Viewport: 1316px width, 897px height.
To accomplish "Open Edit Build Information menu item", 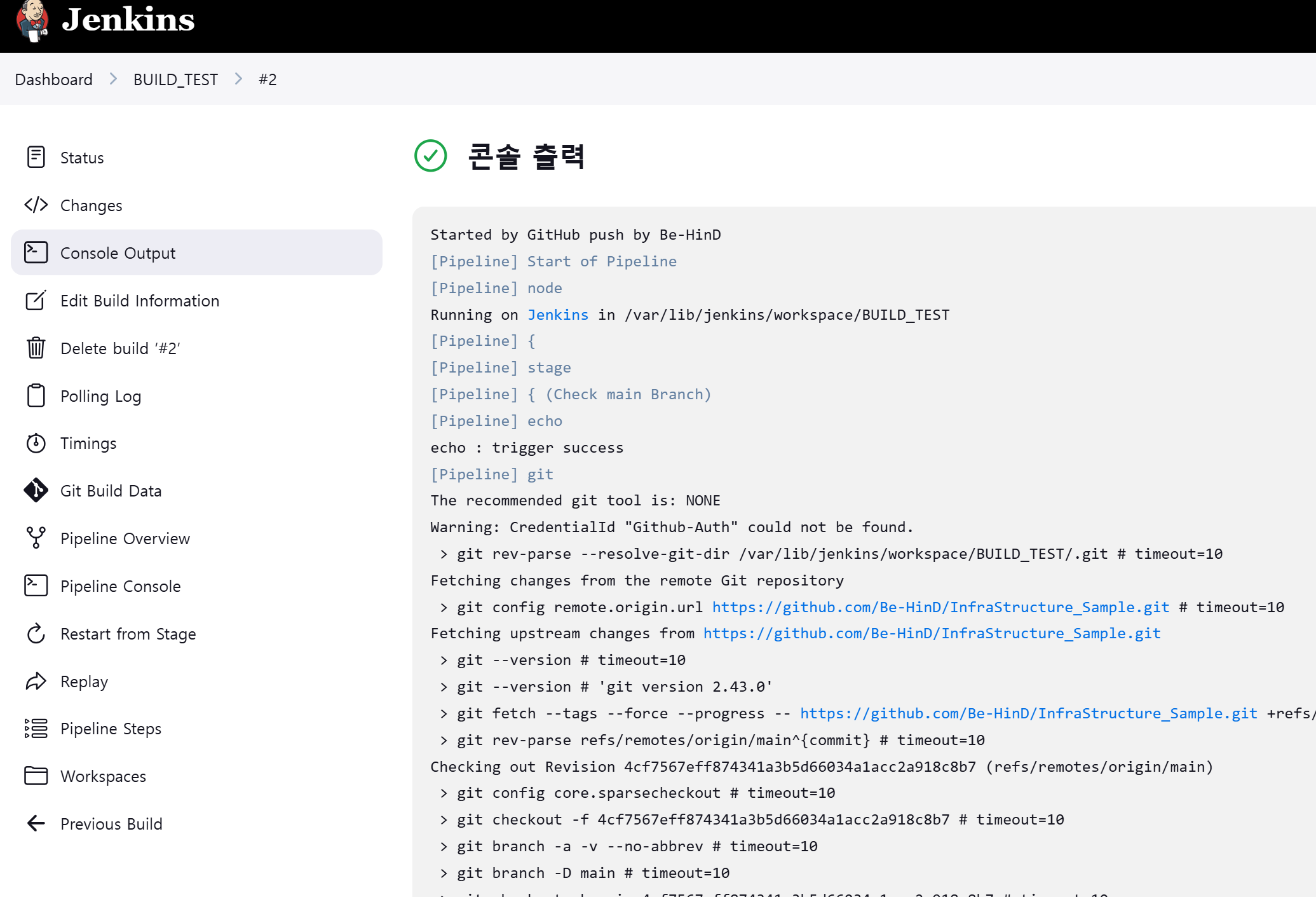I will pos(140,301).
